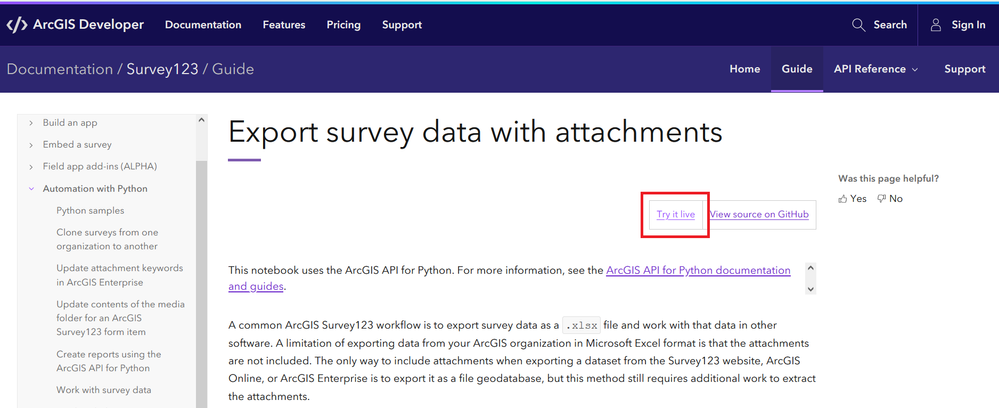999x408 pixels.
Task: Click the Try it live button
Action: (676, 215)
